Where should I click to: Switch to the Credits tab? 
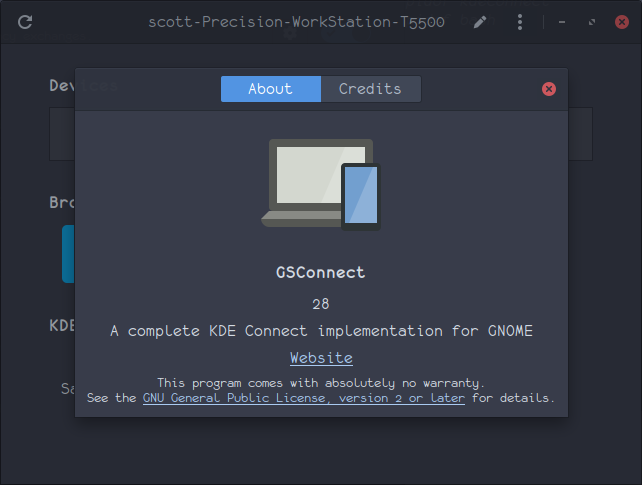371,89
